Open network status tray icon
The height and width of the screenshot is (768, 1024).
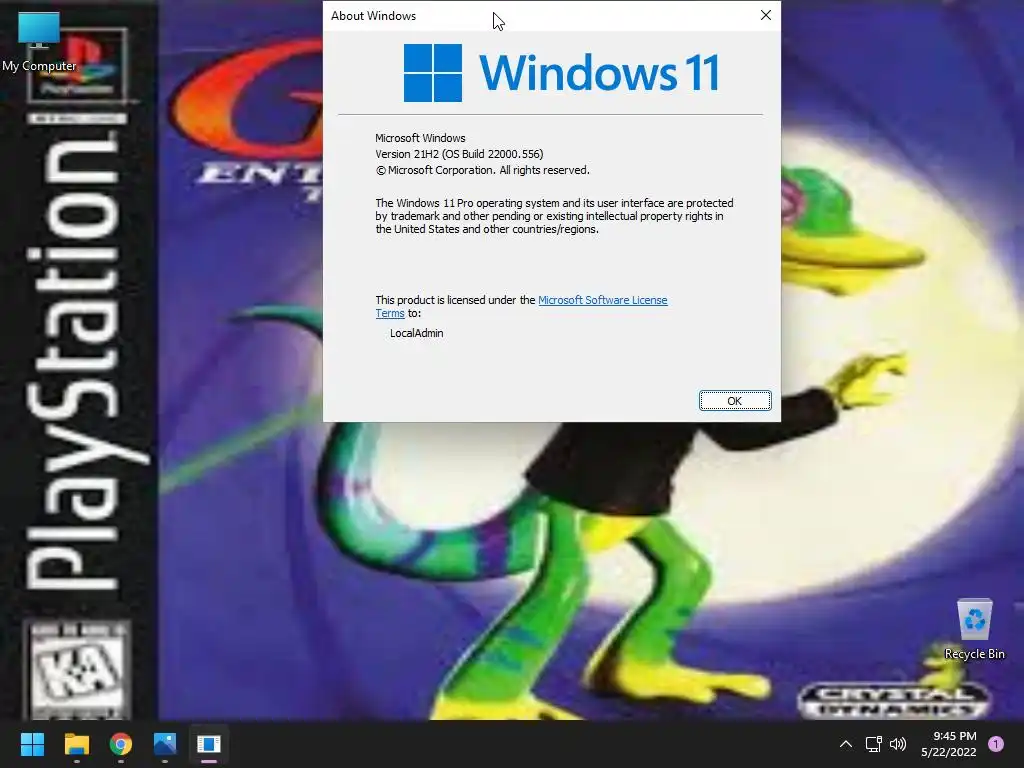pos(873,744)
